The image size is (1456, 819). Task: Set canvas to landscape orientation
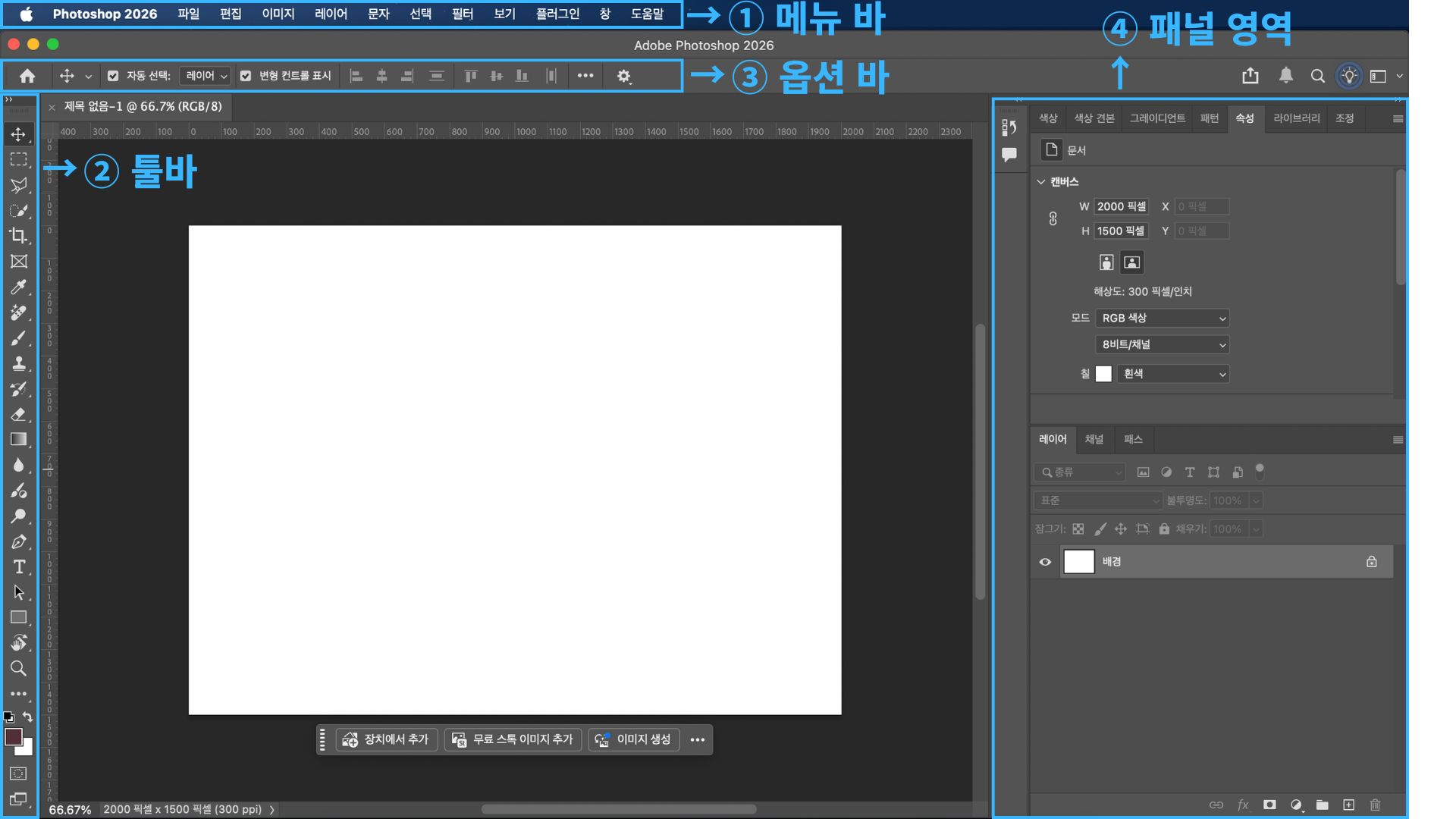[1132, 262]
